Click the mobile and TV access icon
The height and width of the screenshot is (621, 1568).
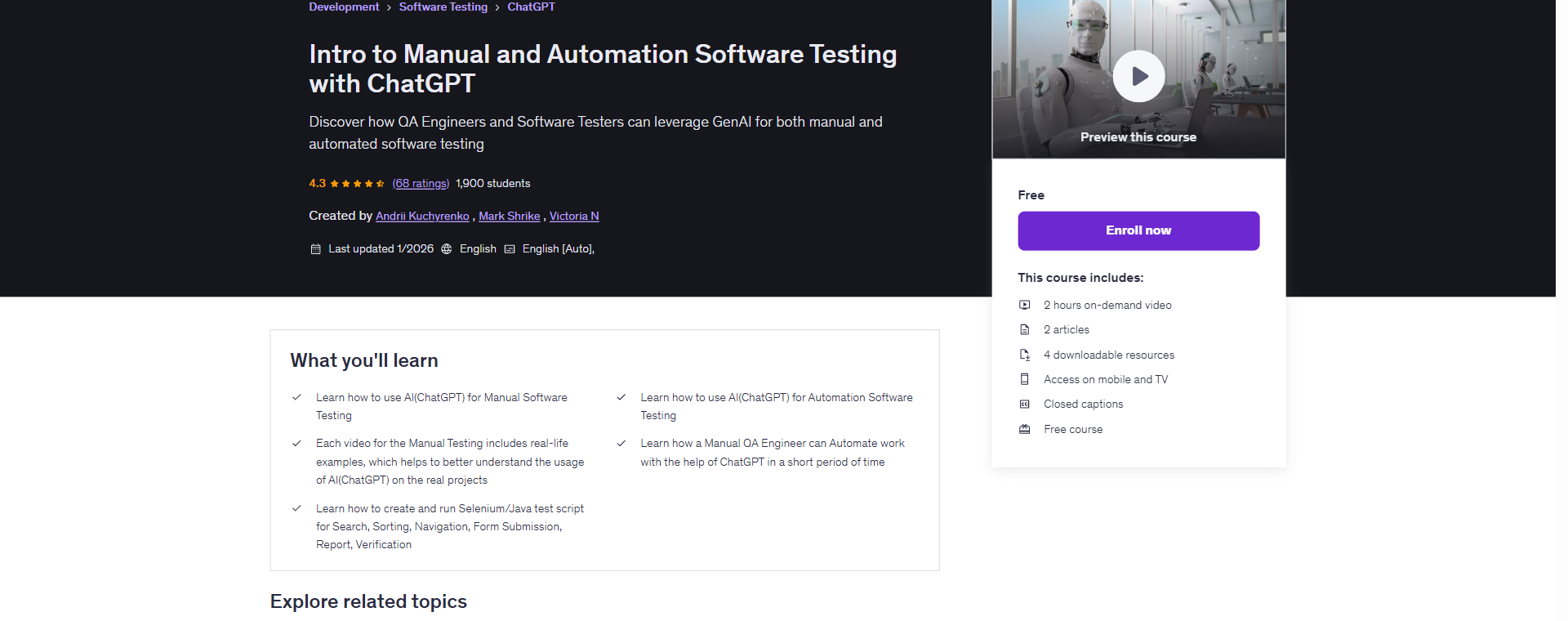tap(1024, 379)
